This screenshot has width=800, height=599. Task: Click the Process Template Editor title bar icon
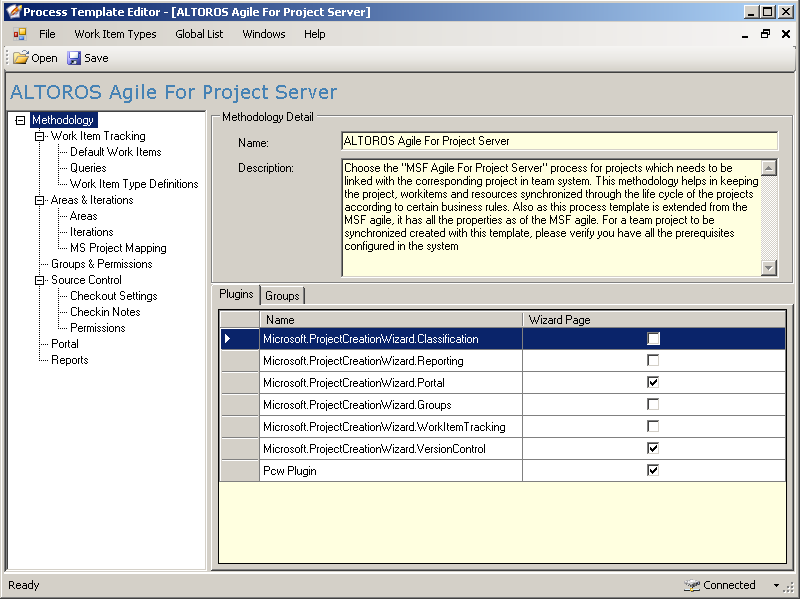click(x=13, y=11)
